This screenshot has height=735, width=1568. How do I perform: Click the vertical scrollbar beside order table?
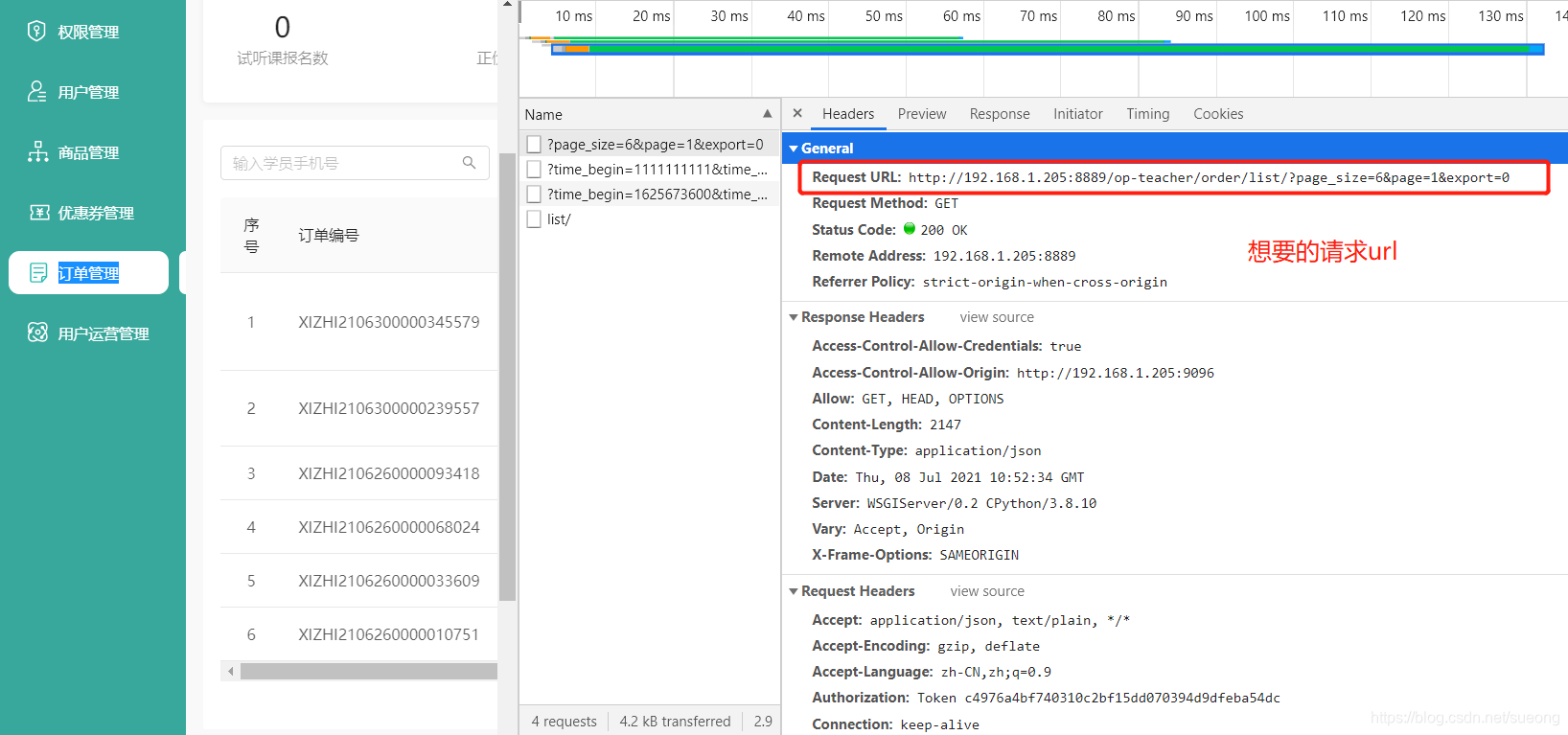tap(507, 376)
